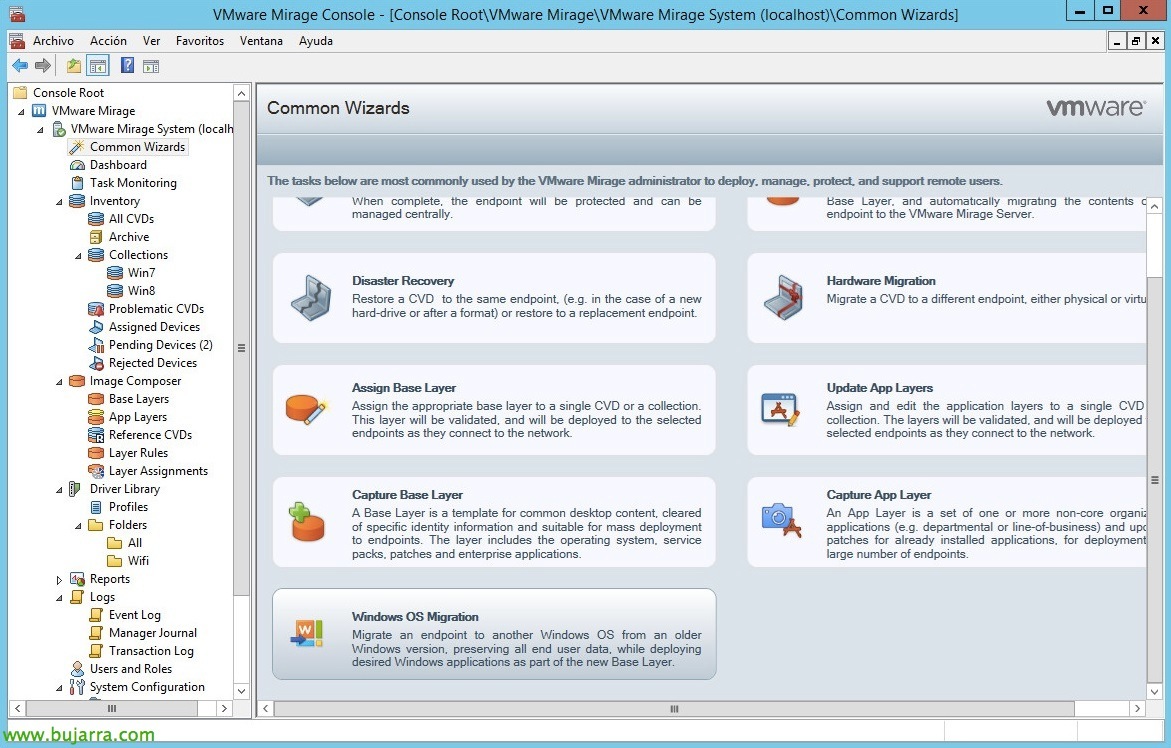Click the Common Wizards wand icon
This screenshot has width=1171, height=748.
[77, 147]
